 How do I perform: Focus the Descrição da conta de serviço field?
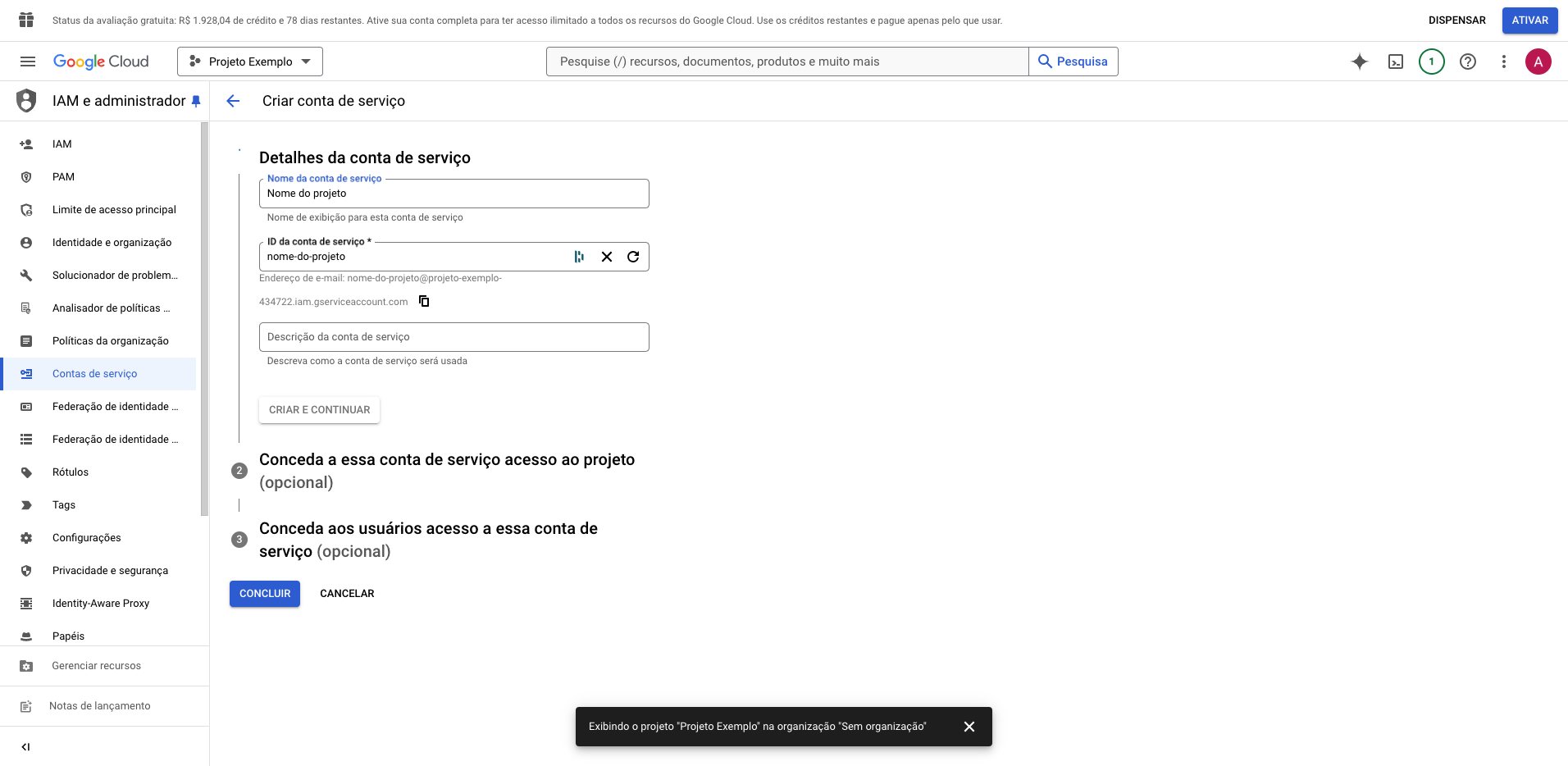tap(454, 337)
